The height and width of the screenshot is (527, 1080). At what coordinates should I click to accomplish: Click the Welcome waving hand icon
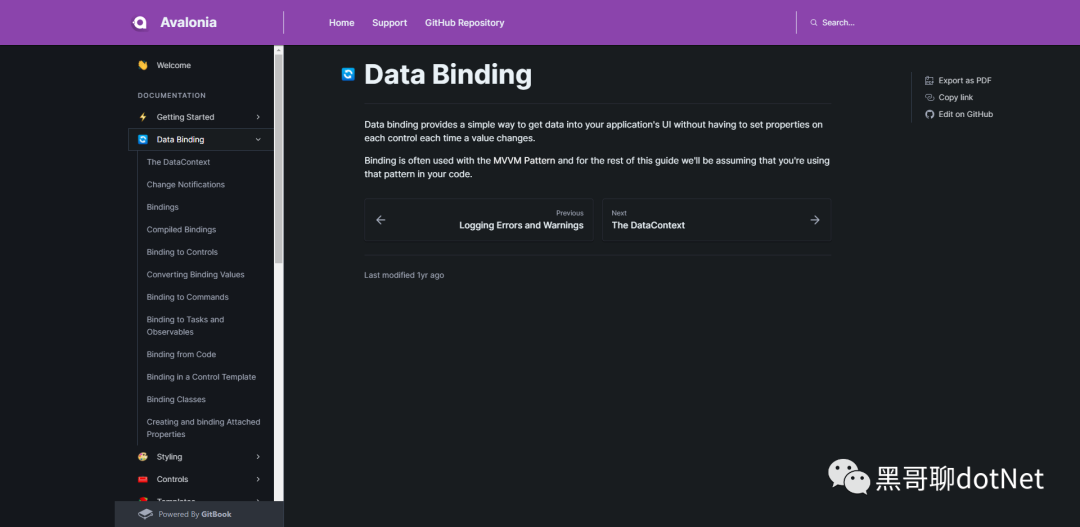pyautogui.click(x=143, y=65)
